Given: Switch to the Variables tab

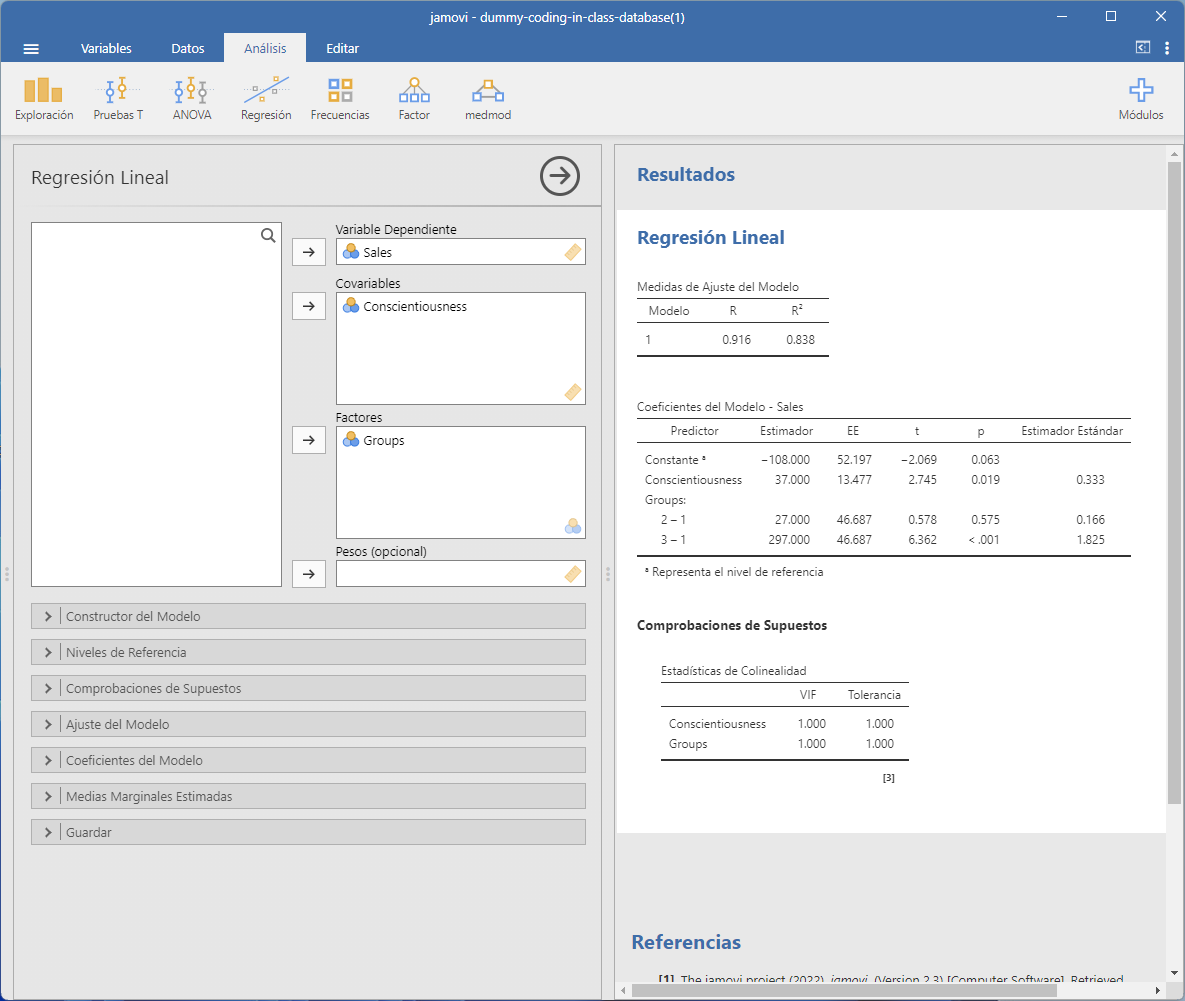Looking at the screenshot, I should (106, 48).
